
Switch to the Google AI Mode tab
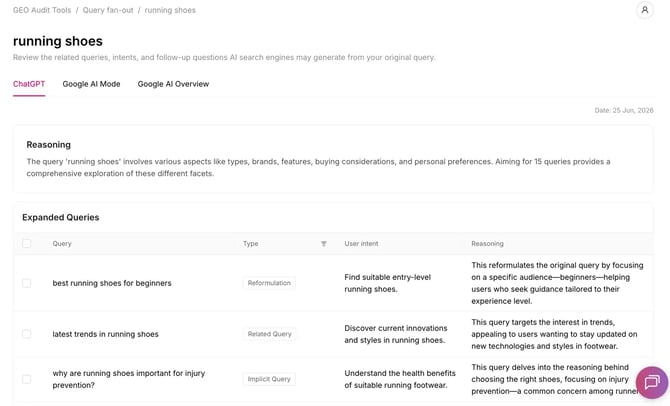tap(91, 84)
